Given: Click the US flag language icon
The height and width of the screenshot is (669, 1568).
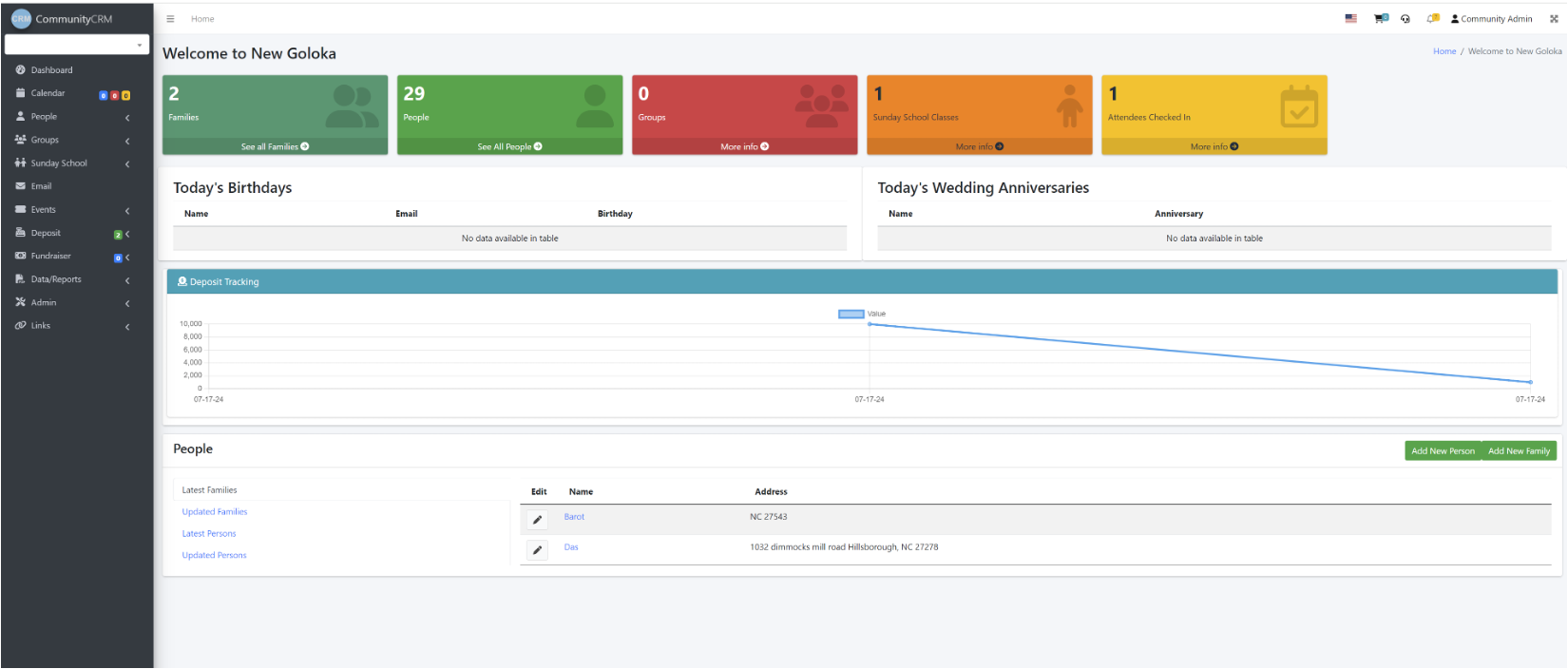Looking at the screenshot, I should click(x=1350, y=19).
